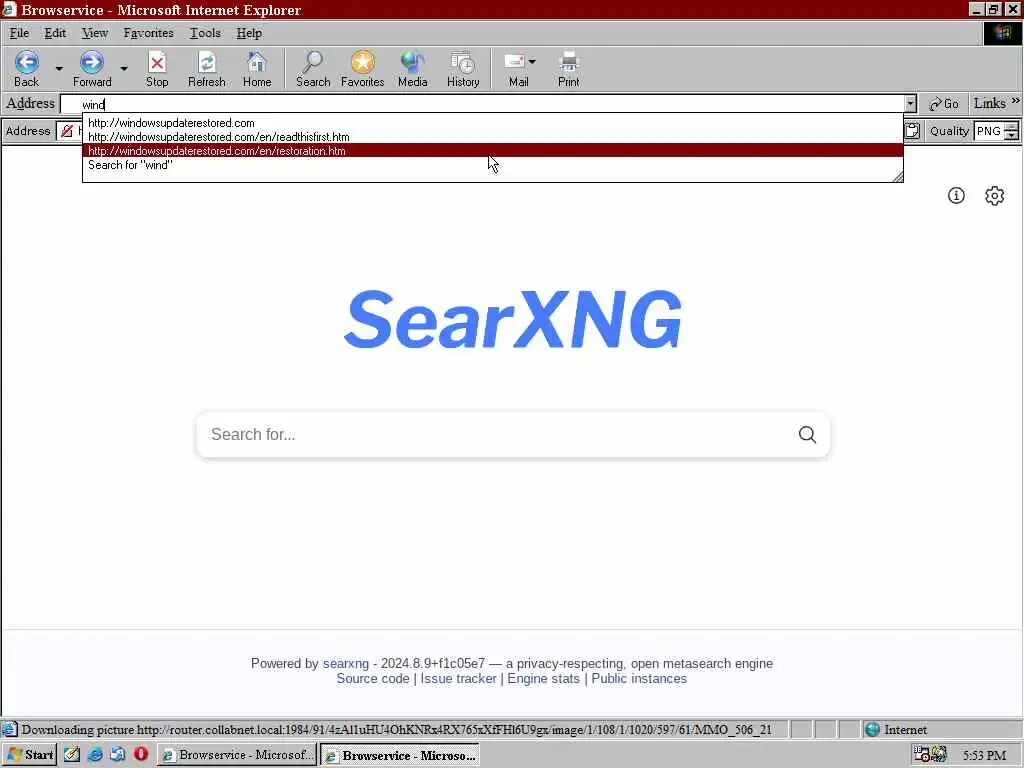
Task: Switch to first Browservice taskbar window
Action: tap(236, 755)
